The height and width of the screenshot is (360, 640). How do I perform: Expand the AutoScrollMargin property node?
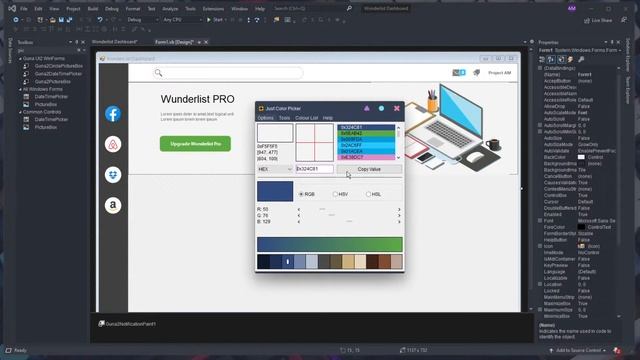pos(540,125)
